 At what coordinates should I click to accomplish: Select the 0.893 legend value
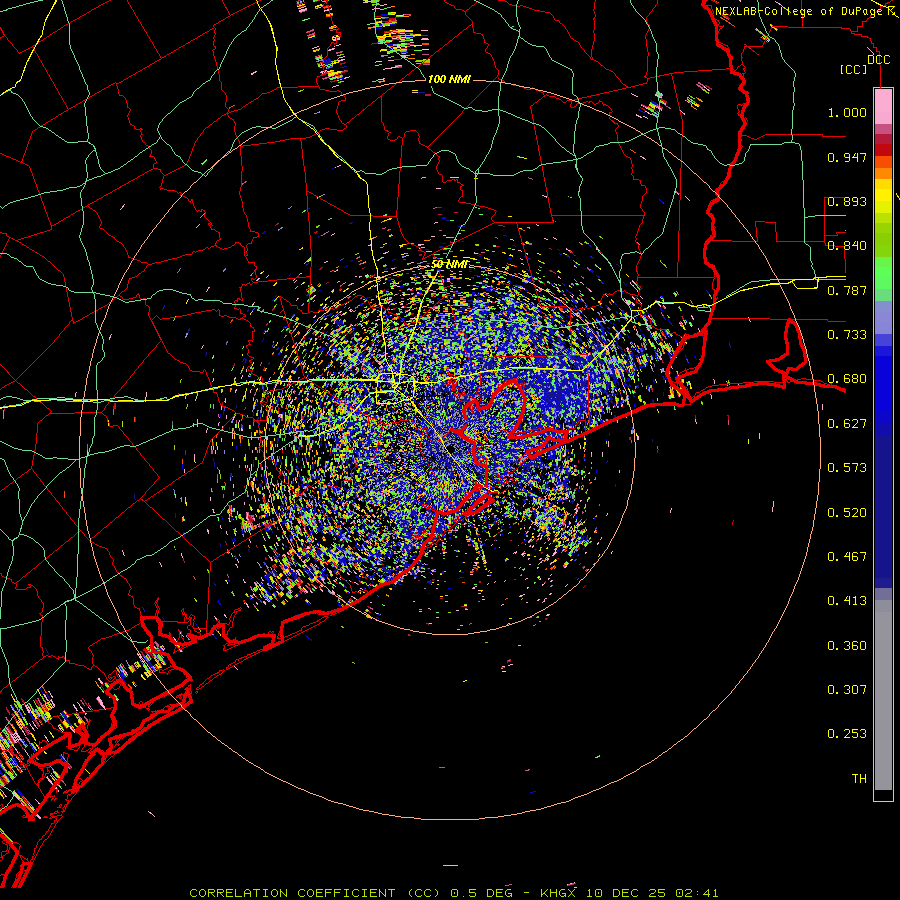point(847,201)
